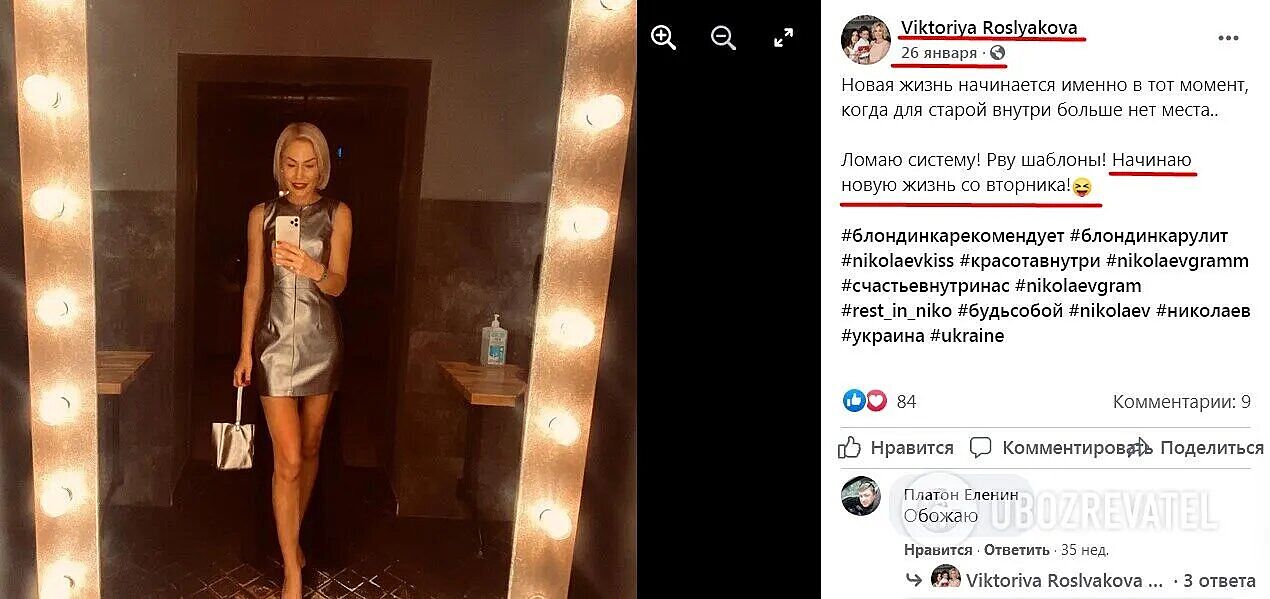Open the #ukraine hashtag

[x=967, y=336]
